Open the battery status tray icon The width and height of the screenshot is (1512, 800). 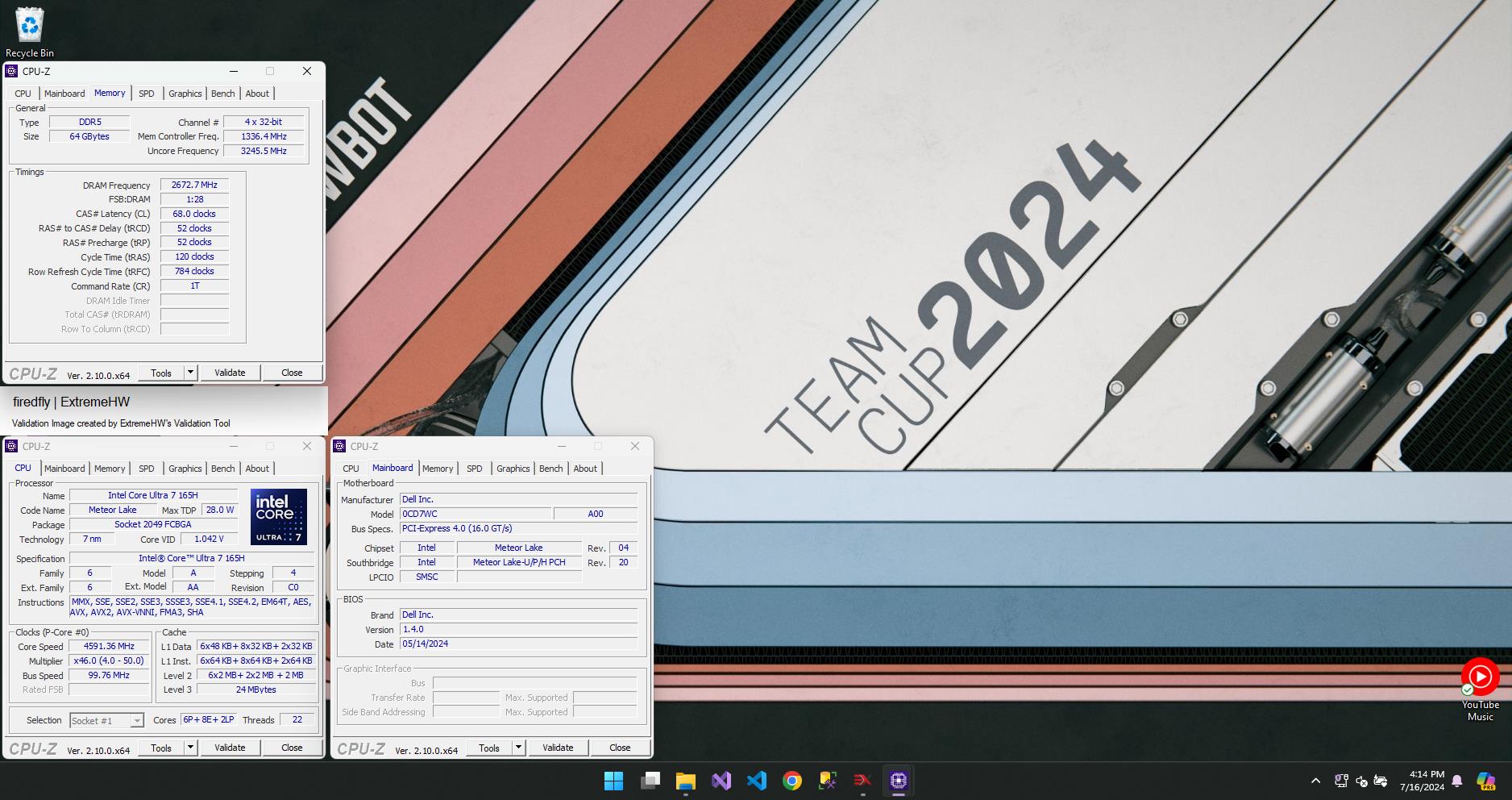[x=1381, y=781]
